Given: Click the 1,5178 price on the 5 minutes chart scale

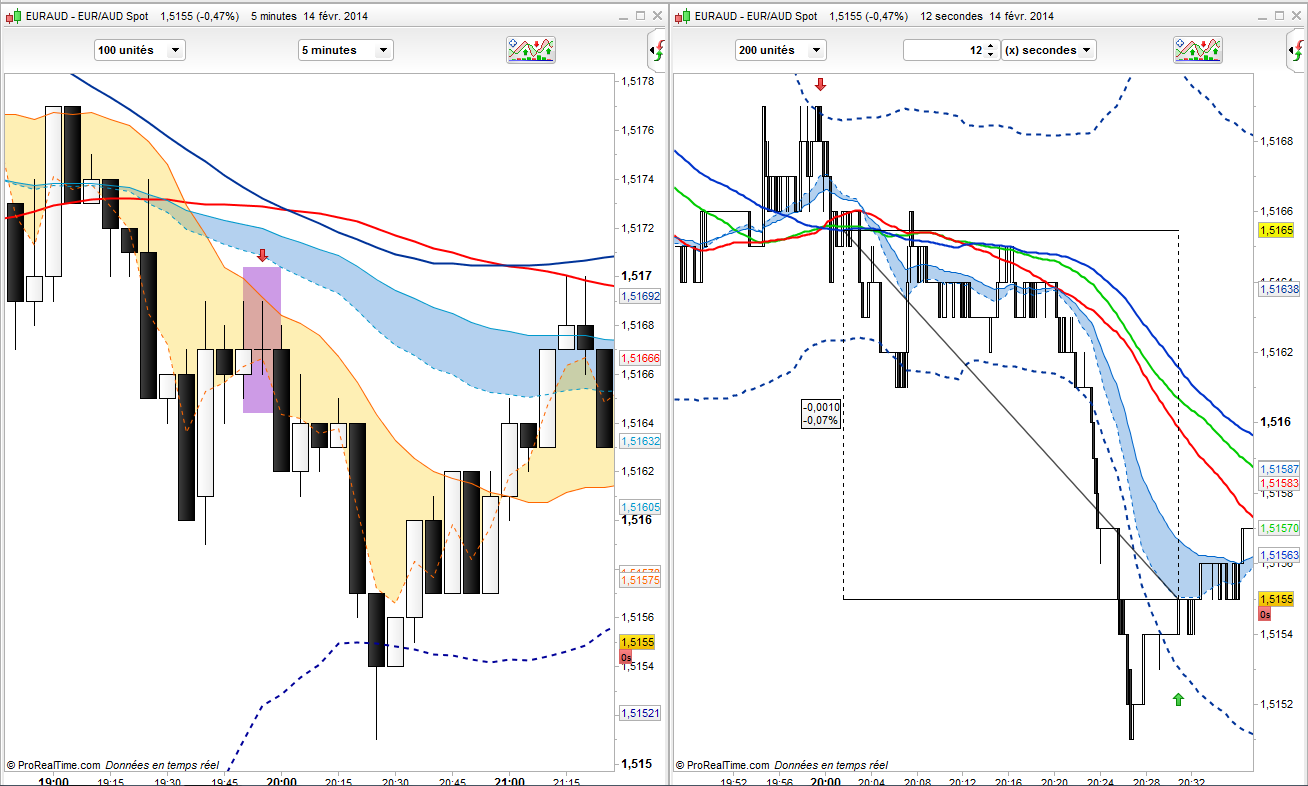Looking at the screenshot, I should point(638,81).
